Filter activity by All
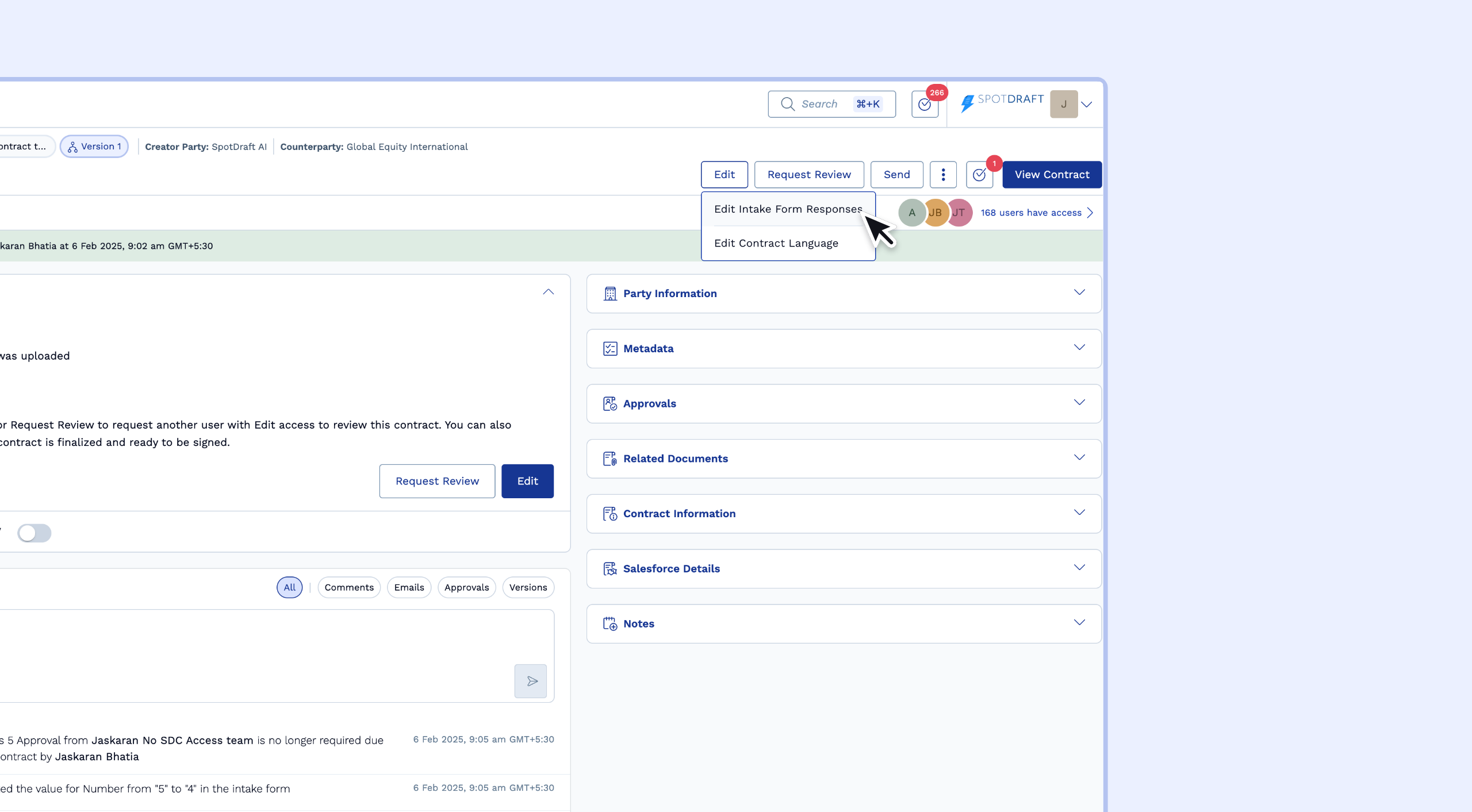 coord(289,587)
